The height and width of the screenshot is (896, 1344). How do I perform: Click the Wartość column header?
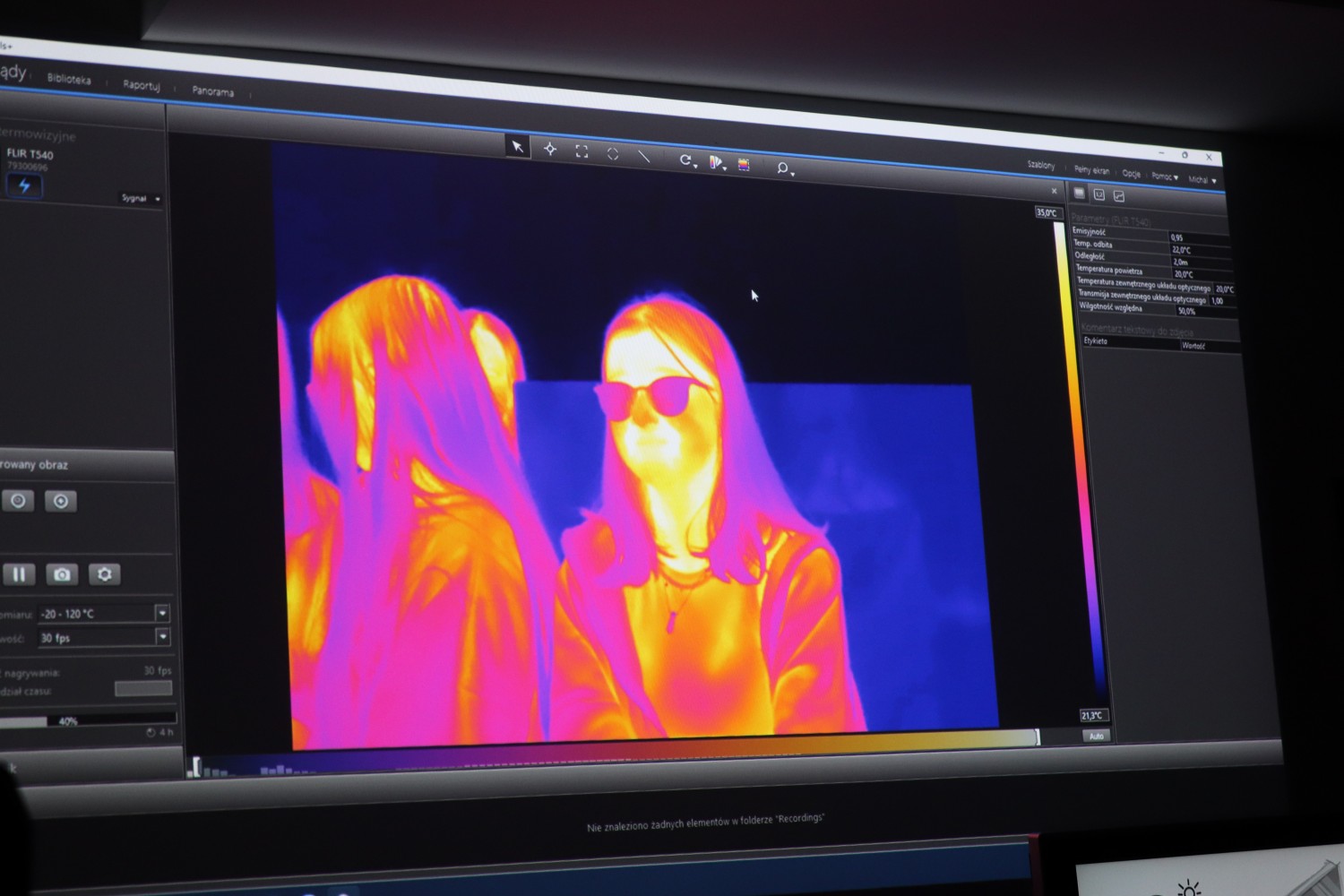click(1210, 346)
